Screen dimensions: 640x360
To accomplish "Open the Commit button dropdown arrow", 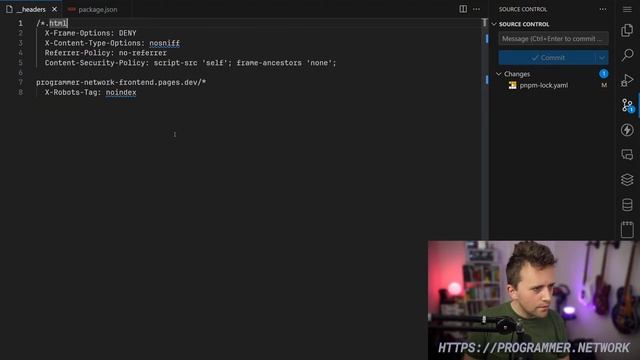I will (x=602, y=58).
